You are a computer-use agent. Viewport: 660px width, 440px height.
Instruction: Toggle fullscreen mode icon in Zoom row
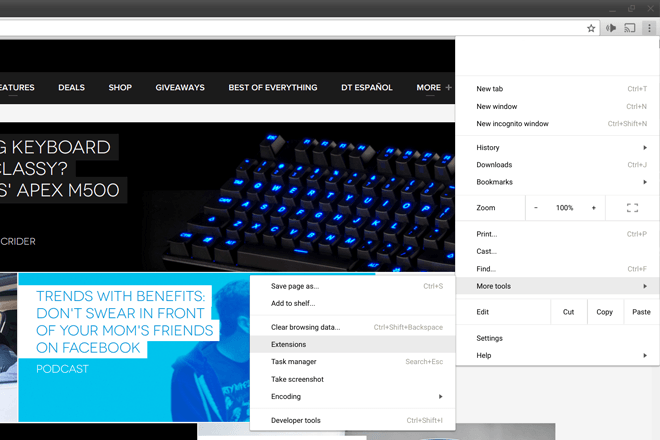point(632,208)
